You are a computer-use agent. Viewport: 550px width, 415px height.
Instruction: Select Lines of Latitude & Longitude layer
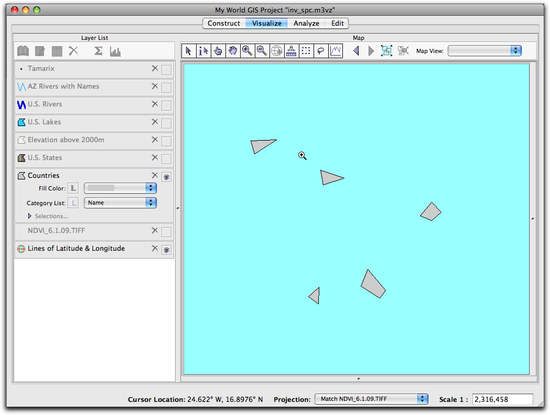pyautogui.click(x=94, y=249)
